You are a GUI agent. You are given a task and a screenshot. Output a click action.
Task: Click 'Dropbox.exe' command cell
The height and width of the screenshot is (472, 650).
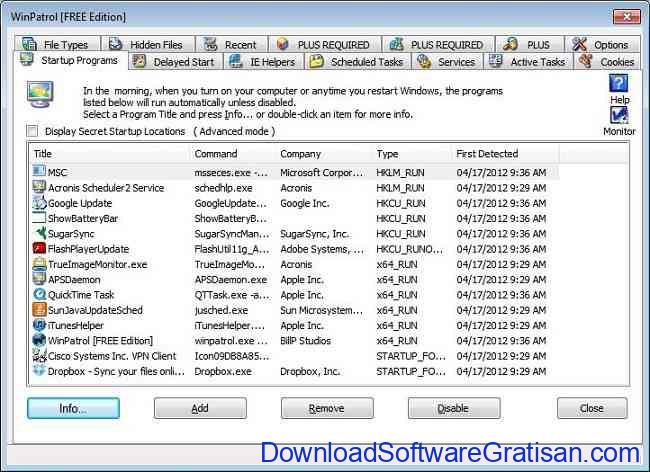223,371
